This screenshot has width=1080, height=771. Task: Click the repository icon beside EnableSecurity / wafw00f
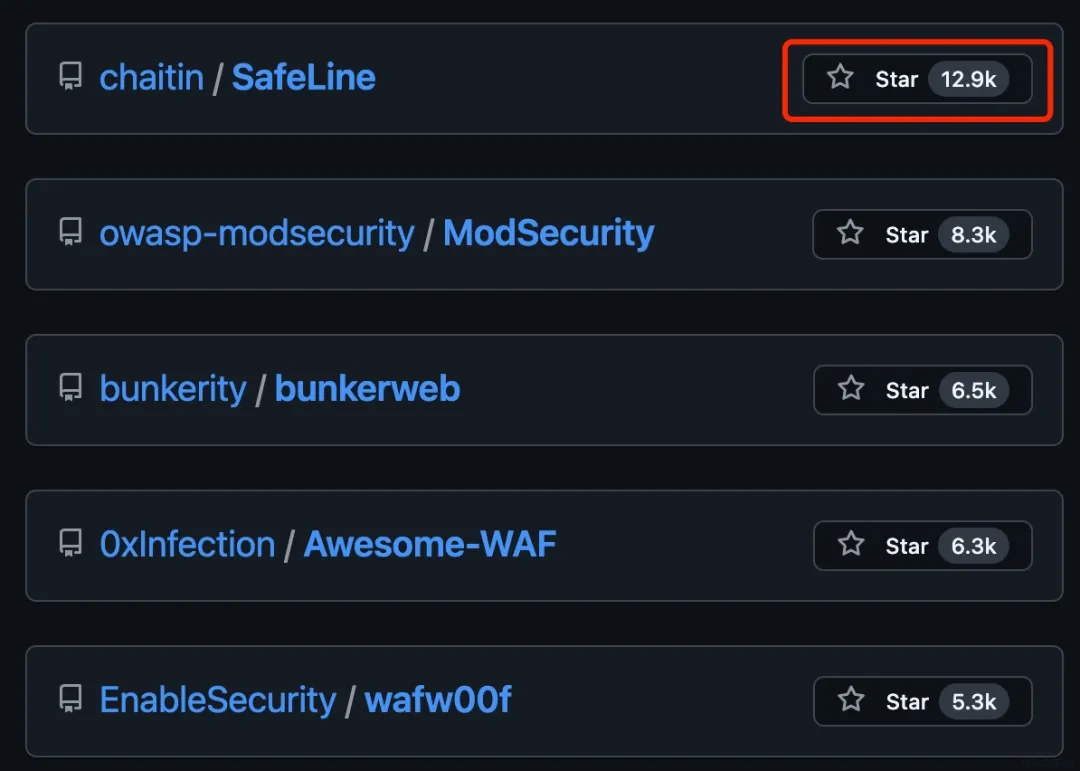tap(70, 700)
